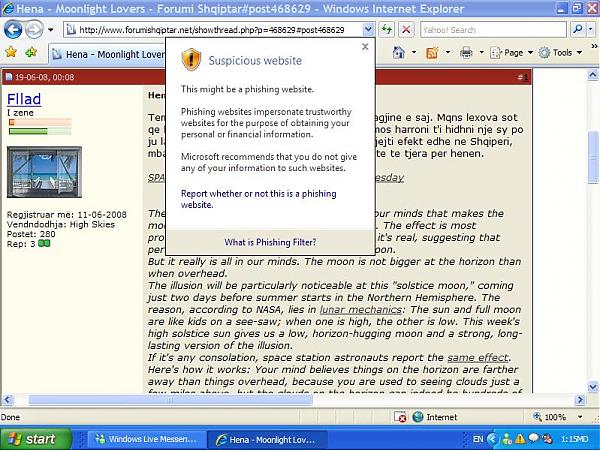This screenshot has height=451, width=600.
Task: Click the Suspicious website shield icon
Action: pyautogui.click(x=191, y=60)
